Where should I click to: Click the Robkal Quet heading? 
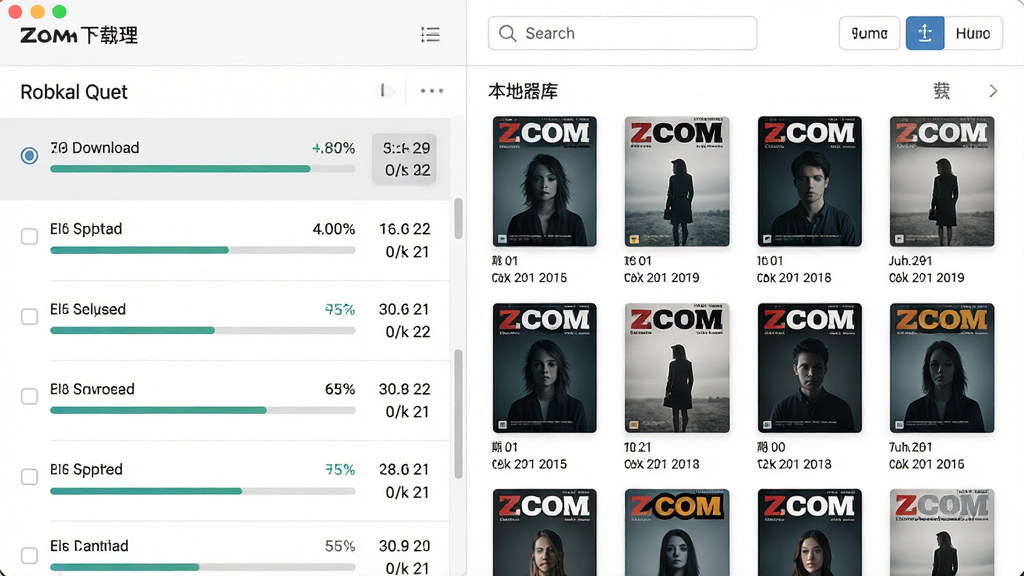pyautogui.click(x=74, y=92)
